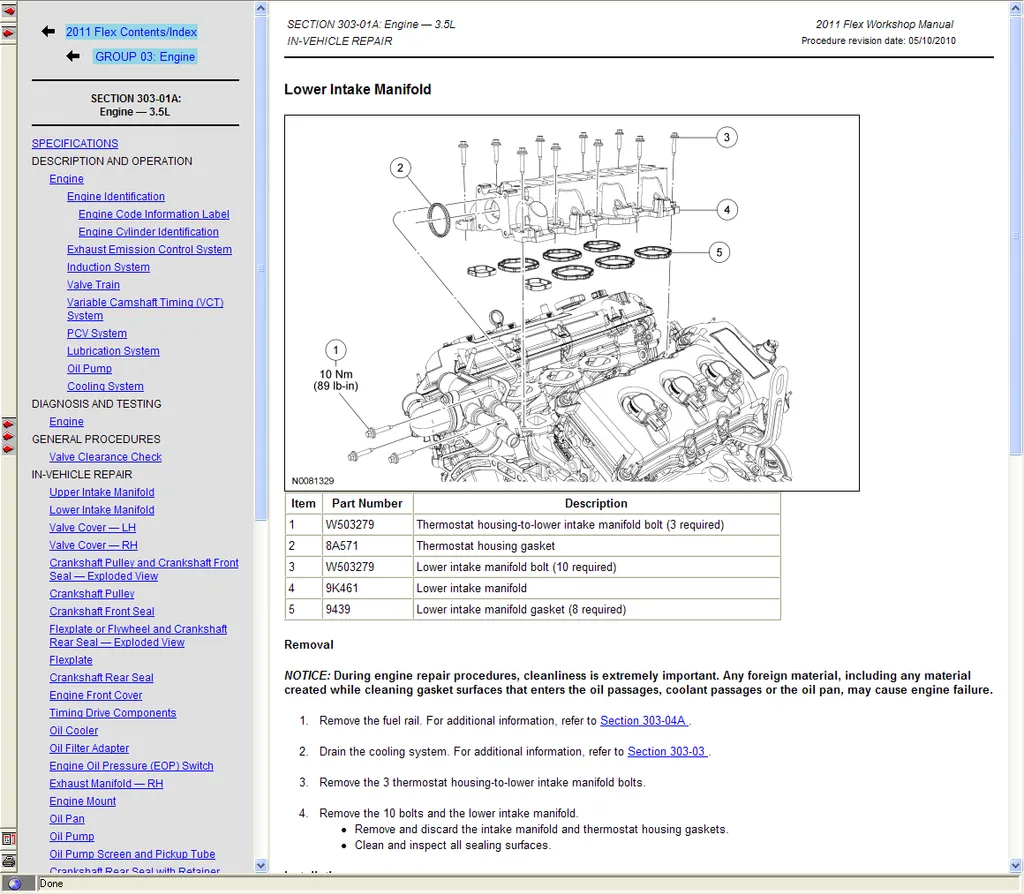Open the Oil Filter Adapter link
The image size is (1024, 894).
point(89,748)
